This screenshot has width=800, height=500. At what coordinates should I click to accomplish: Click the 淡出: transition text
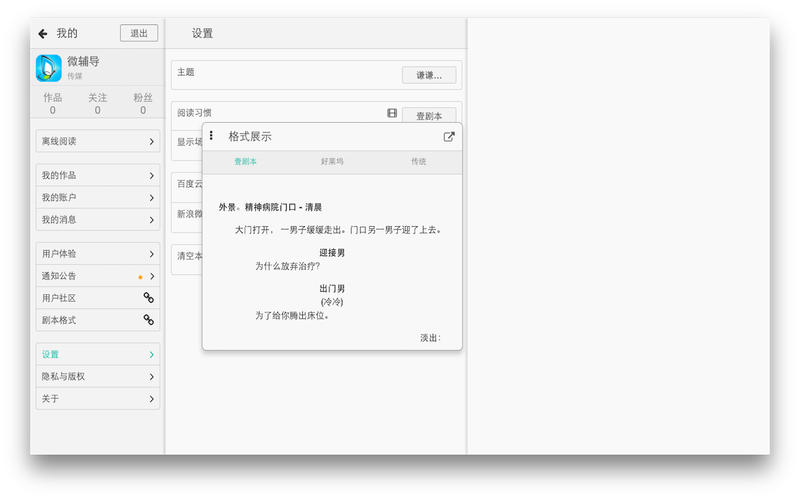tap(431, 338)
